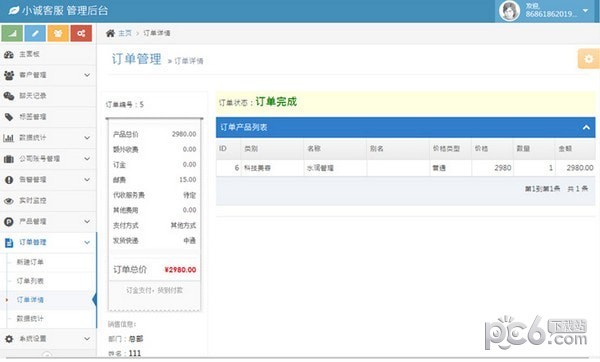
Task: Select 订单列表 in the sidebar
Action: click(30, 281)
